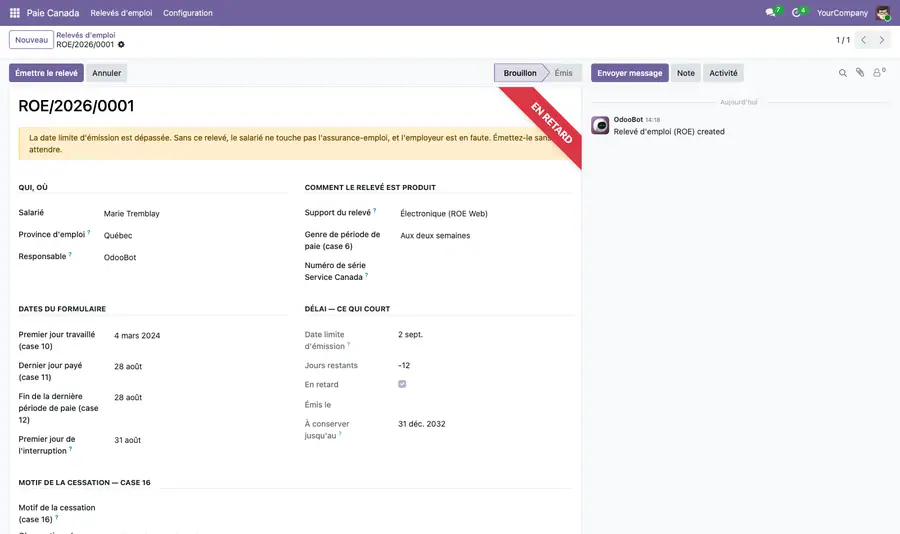Open the Province d'emploi dropdown Québec
Image resolution: width=900 pixels, height=534 pixels.
tap(194, 235)
